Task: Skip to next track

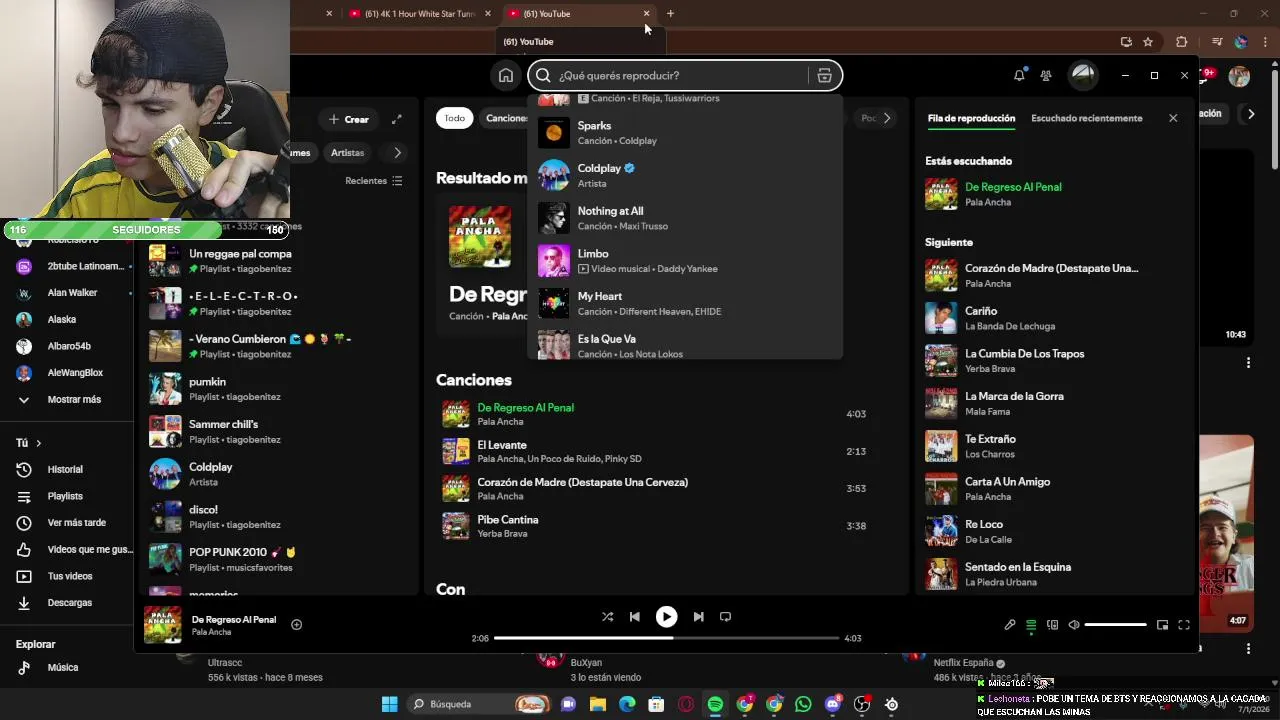Action: (698, 617)
